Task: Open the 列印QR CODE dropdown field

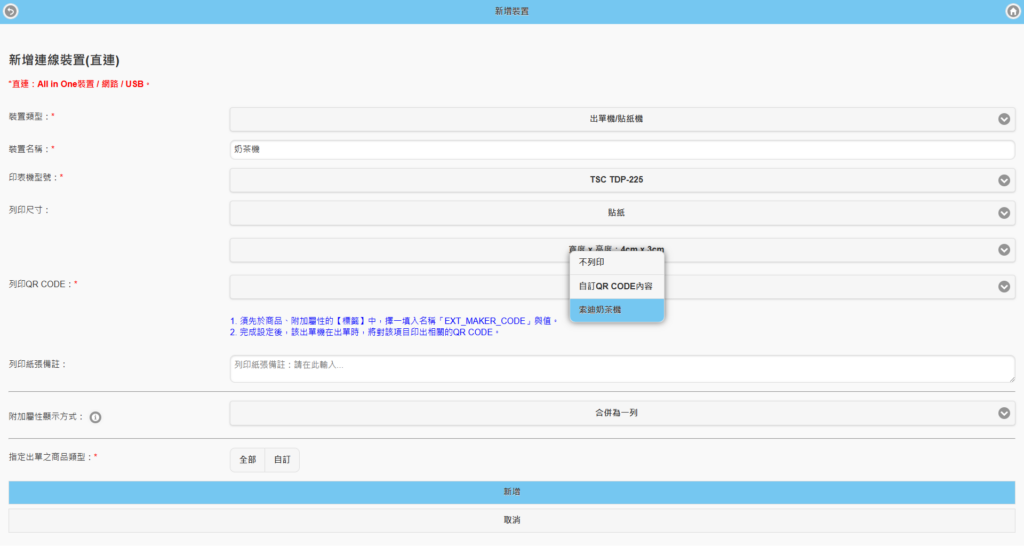Action: 622,287
